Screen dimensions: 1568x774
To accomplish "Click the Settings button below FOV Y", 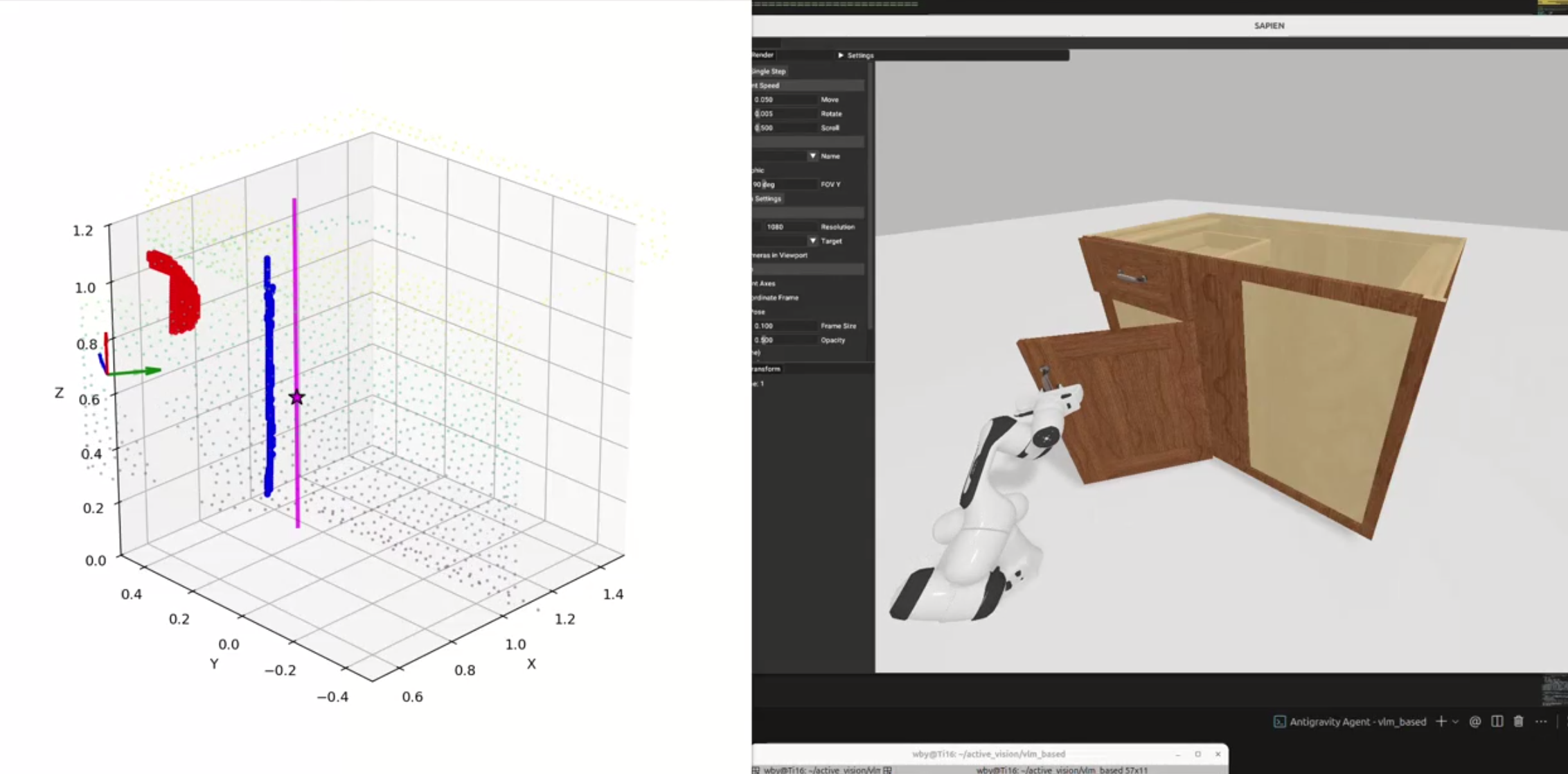I will coord(767,199).
